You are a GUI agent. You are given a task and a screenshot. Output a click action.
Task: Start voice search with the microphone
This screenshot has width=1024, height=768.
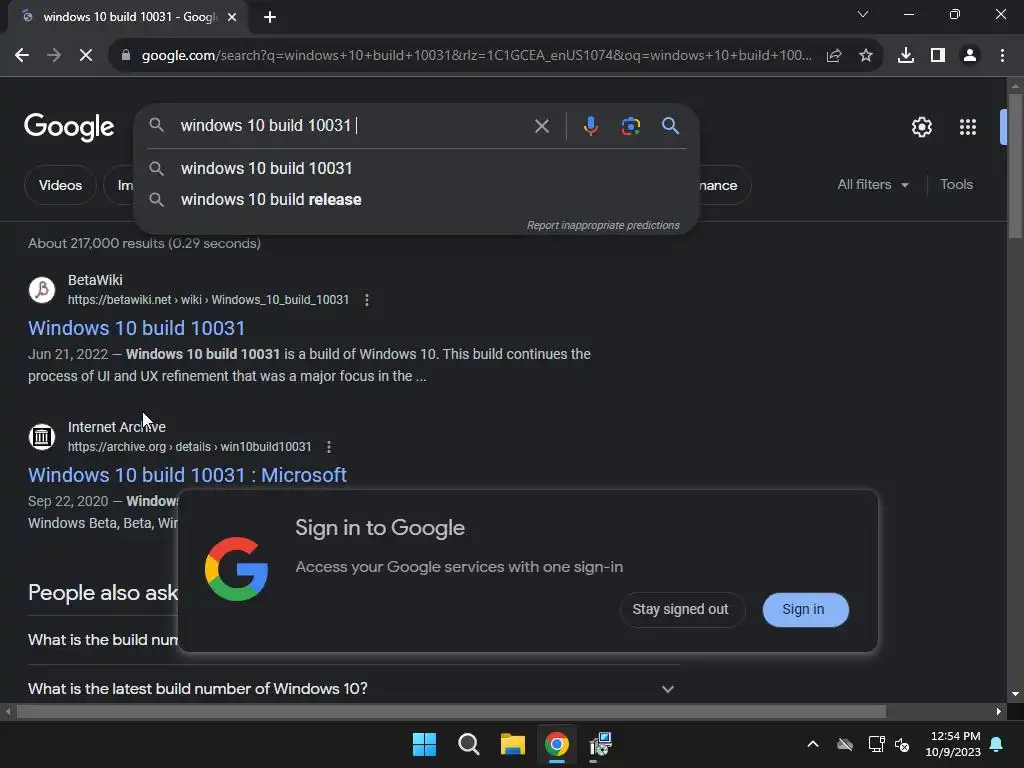coord(590,126)
